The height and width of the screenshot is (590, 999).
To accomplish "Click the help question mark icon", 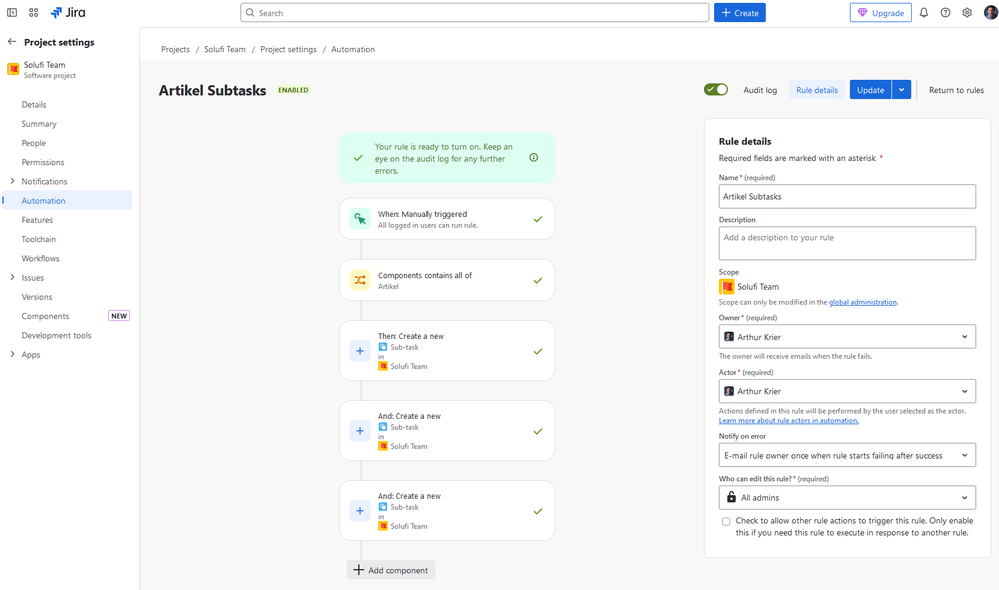I will [943, 12].
